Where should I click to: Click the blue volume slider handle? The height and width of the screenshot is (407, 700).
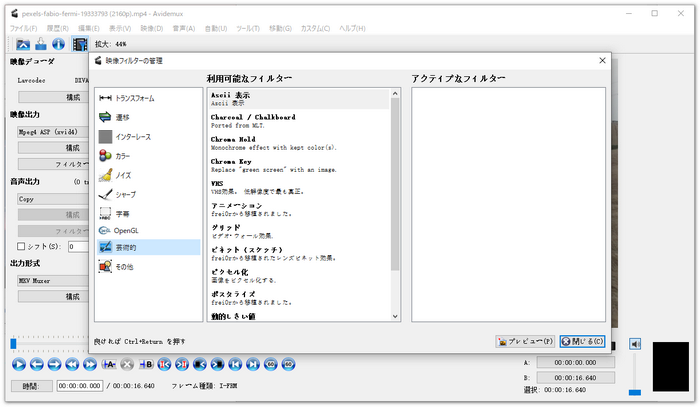point(634,392)
